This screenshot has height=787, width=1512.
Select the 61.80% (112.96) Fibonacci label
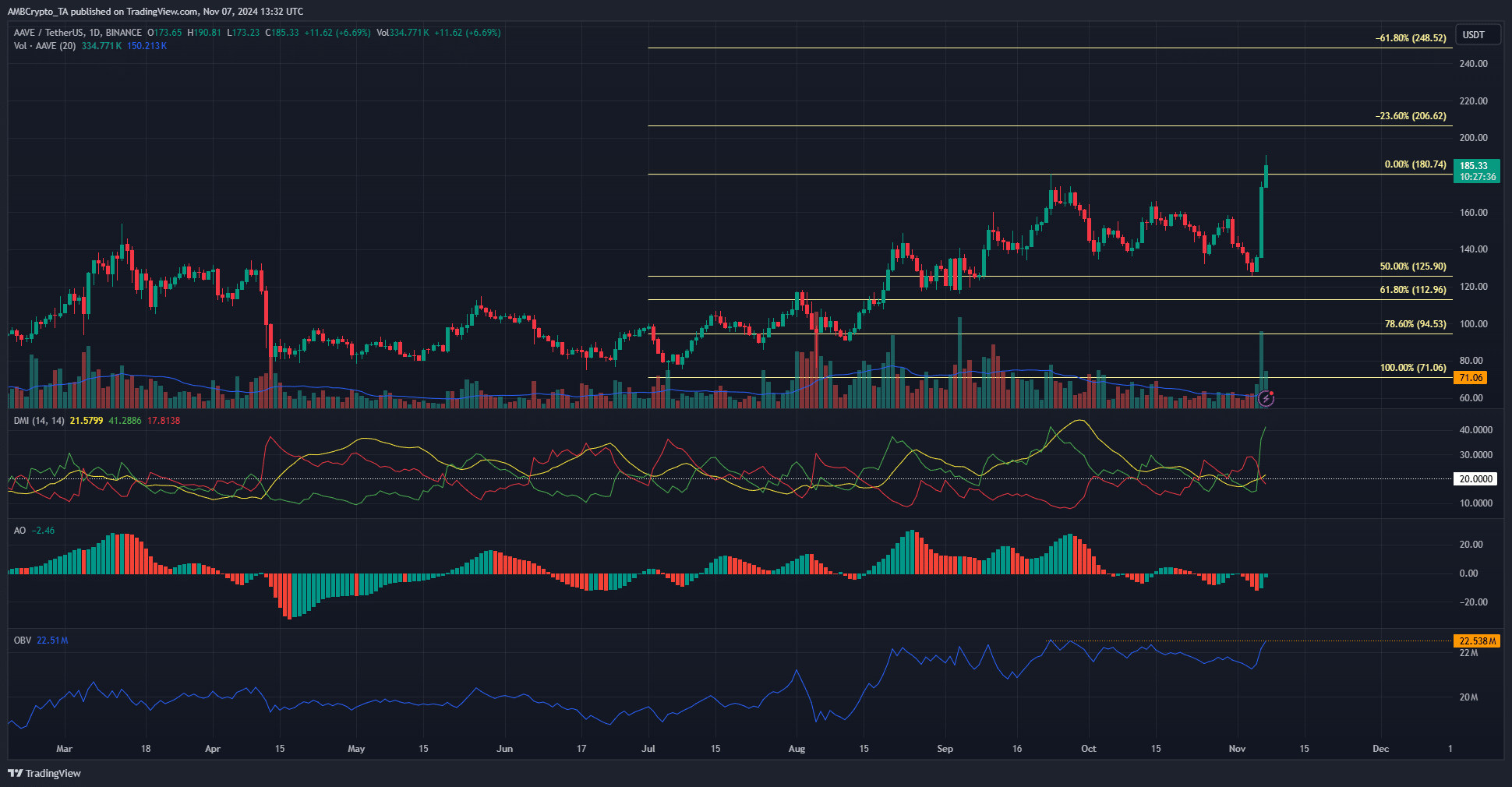click(x=1413, y=290)
